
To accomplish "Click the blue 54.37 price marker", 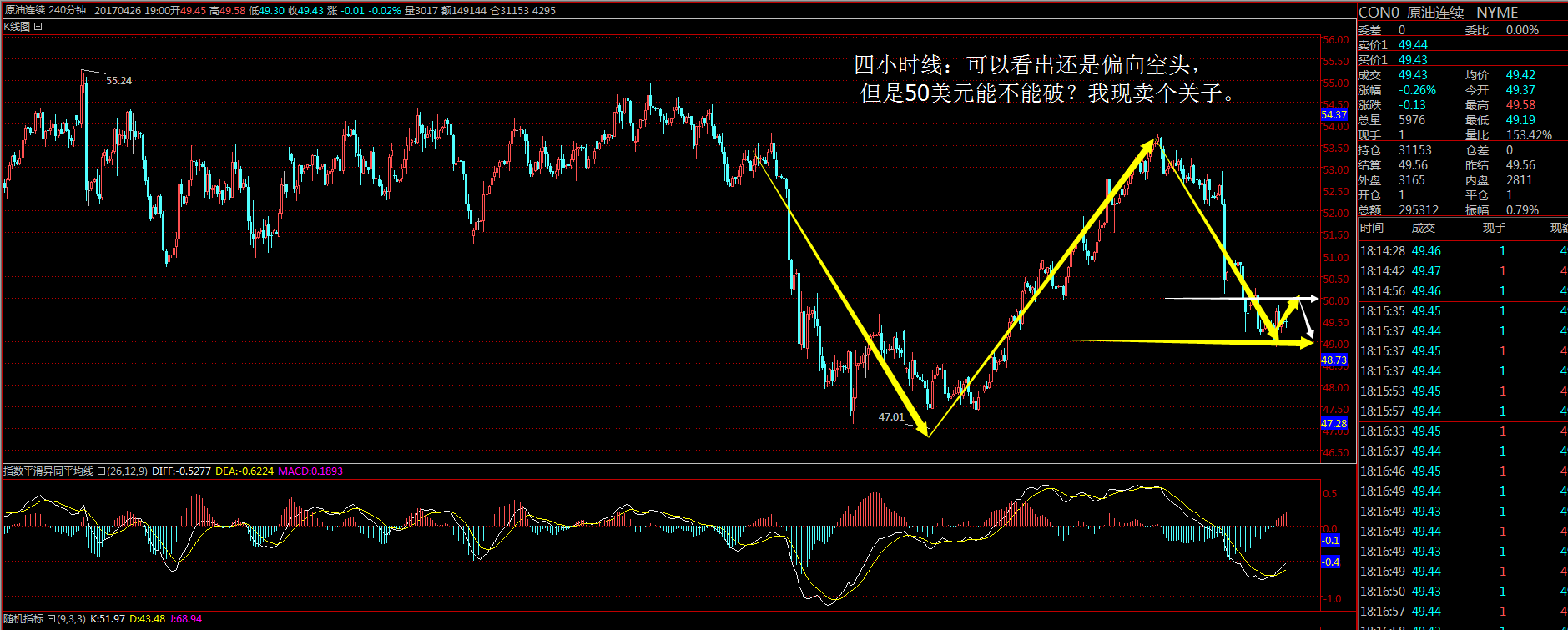I will 1334,115.
